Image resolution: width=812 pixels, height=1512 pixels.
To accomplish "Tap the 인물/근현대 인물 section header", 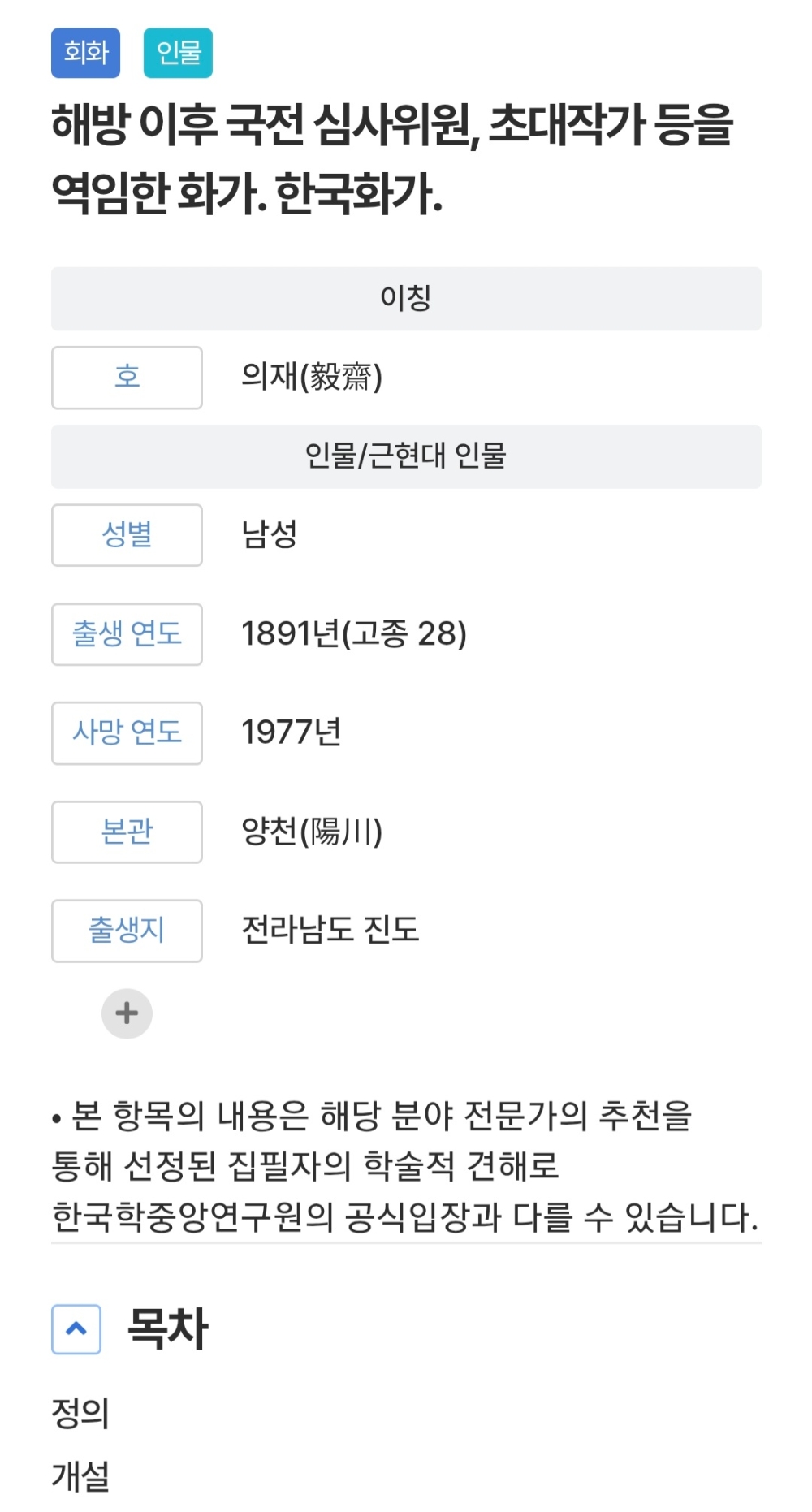I will coord(406,456).
